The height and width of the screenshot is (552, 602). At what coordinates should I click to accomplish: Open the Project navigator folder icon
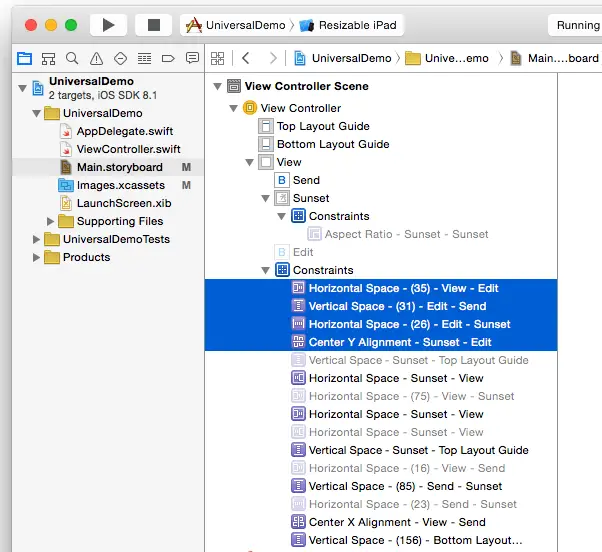tap(25, 59)
